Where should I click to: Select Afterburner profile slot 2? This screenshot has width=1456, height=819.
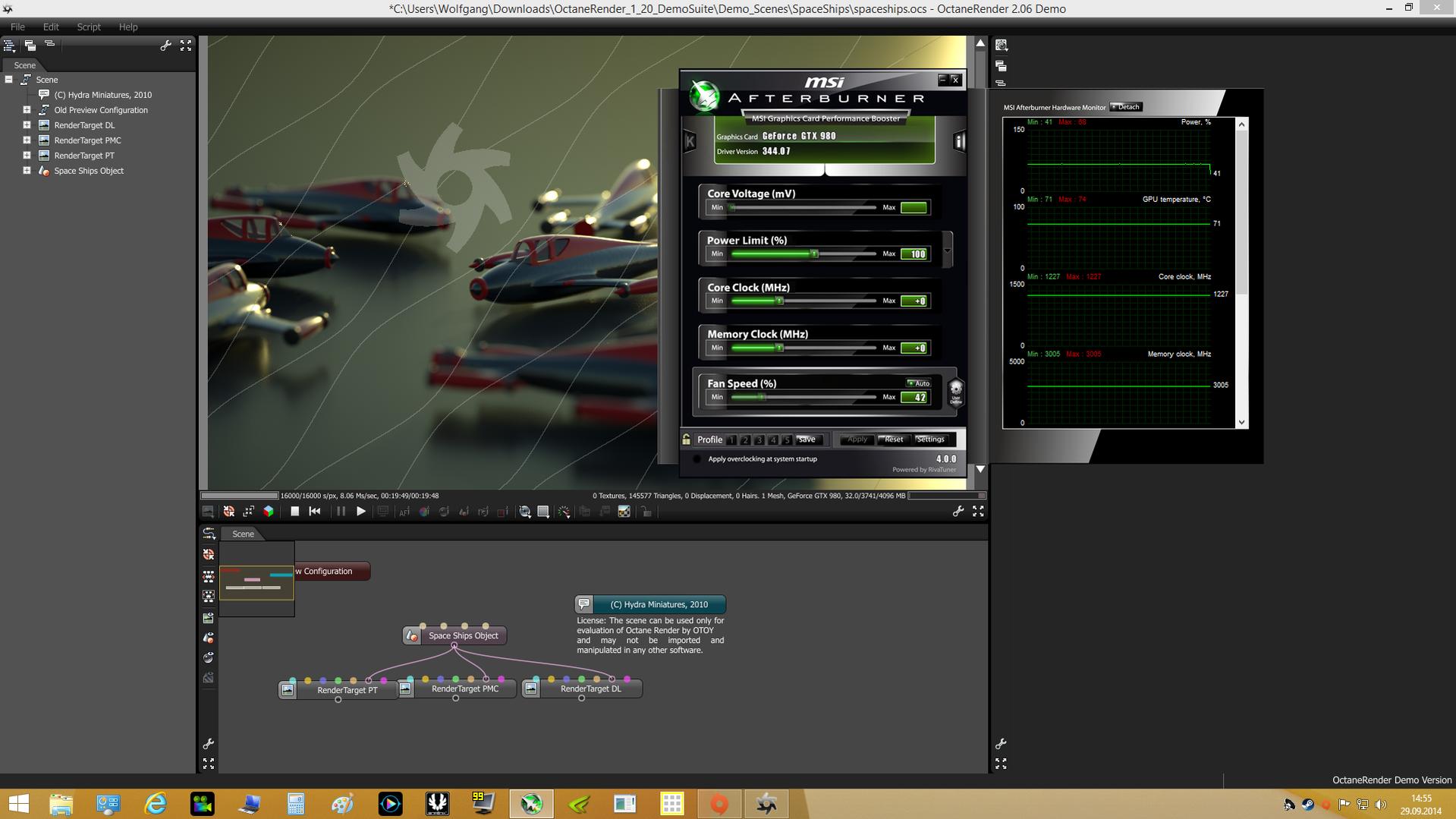745,440
